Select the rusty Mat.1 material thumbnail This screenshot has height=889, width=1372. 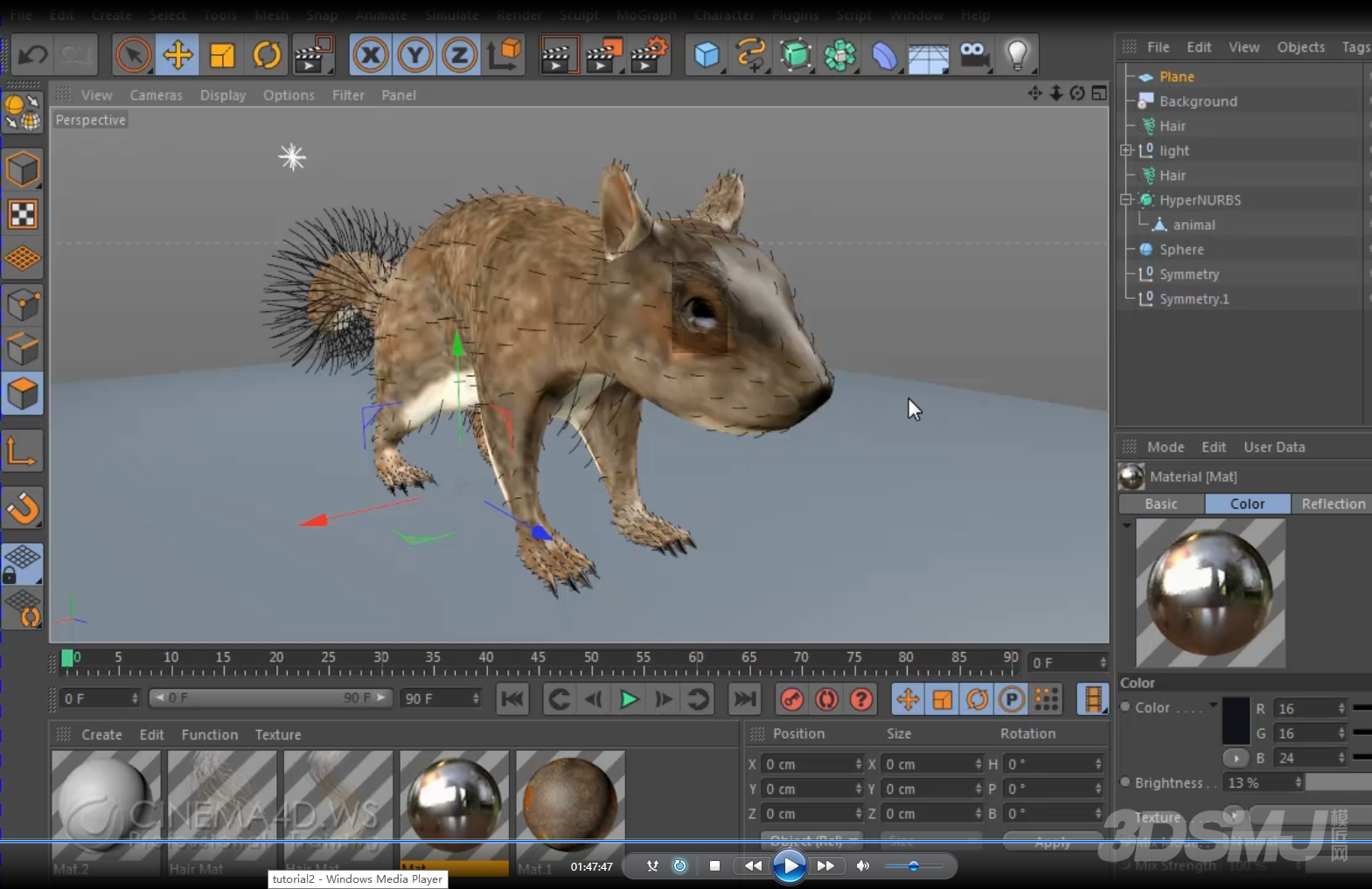(x=570, y=805)
